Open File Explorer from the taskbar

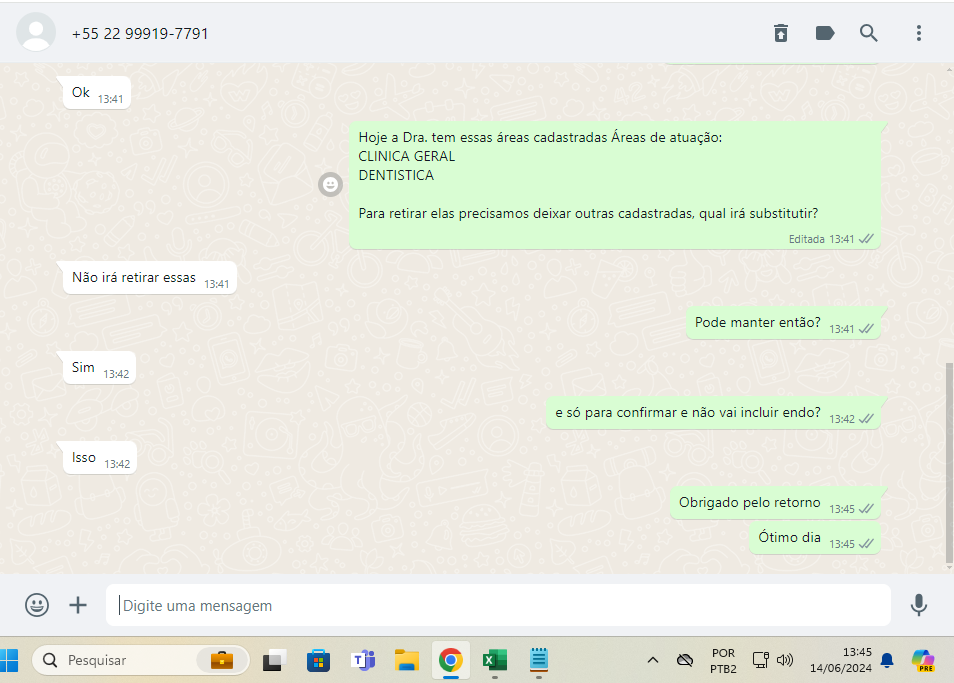(407, 660)
